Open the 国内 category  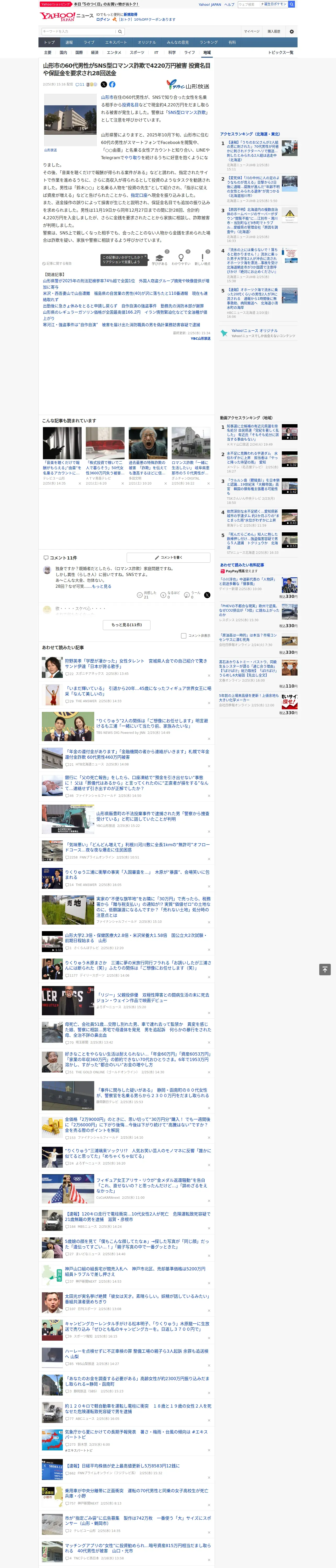click(x=63, y=52)
